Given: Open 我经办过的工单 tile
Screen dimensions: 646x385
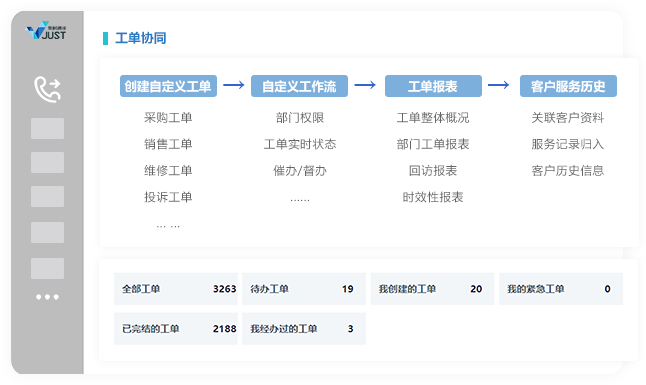Looking at the screenshot, I should pyautogui.click(x=304, y=329).
